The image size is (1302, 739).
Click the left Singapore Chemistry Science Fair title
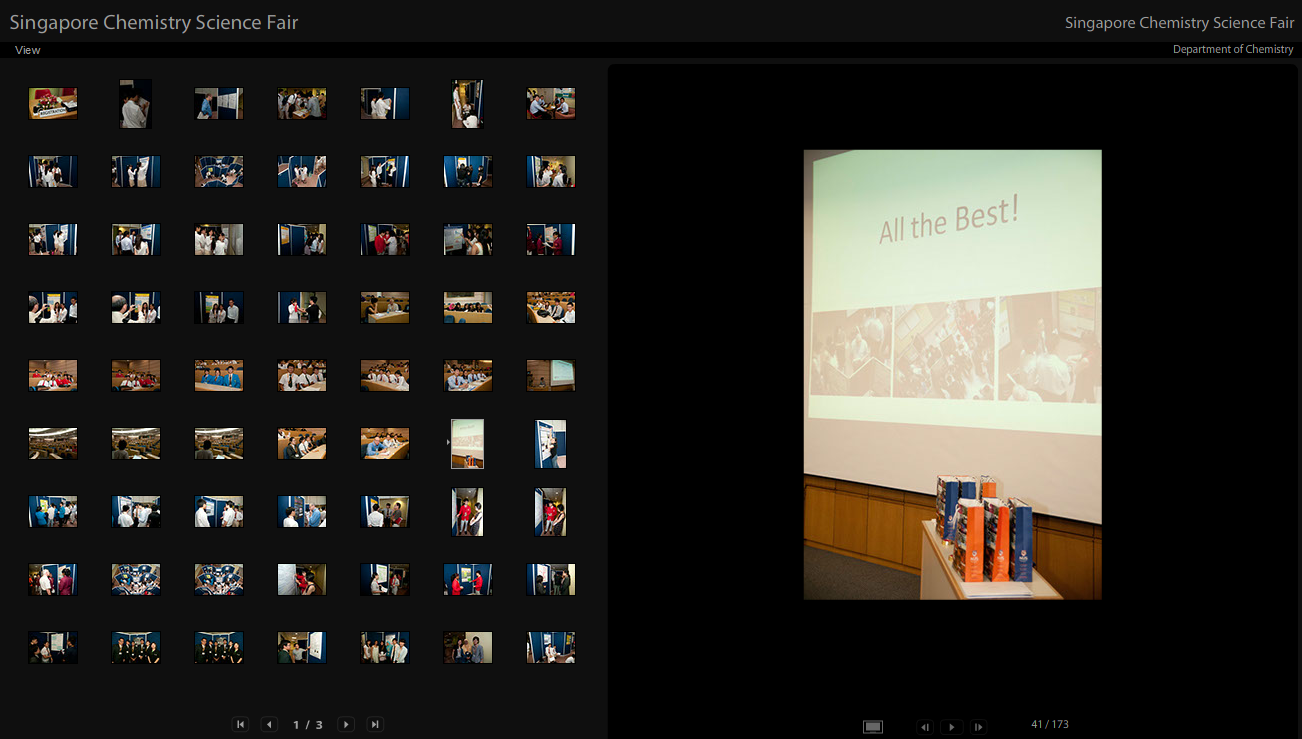[x=154, y=22]
